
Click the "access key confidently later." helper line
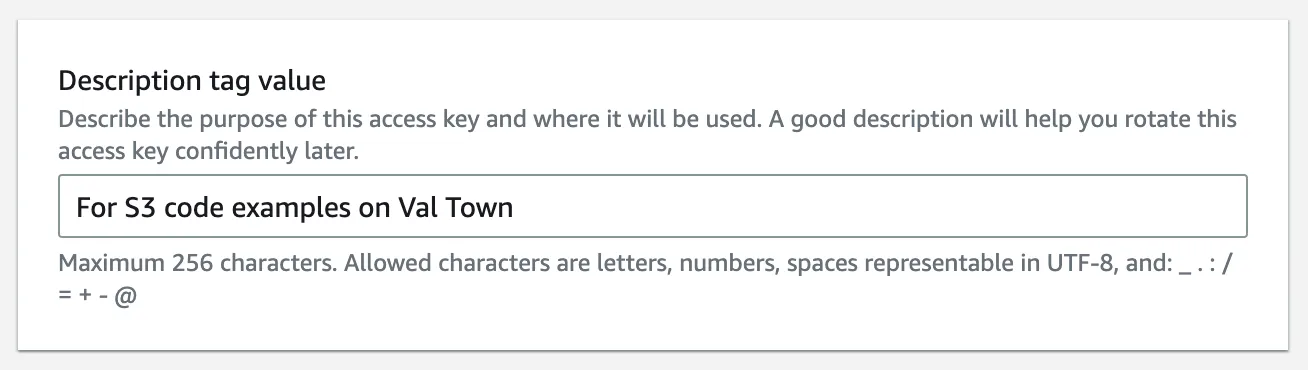coord(208,153)
